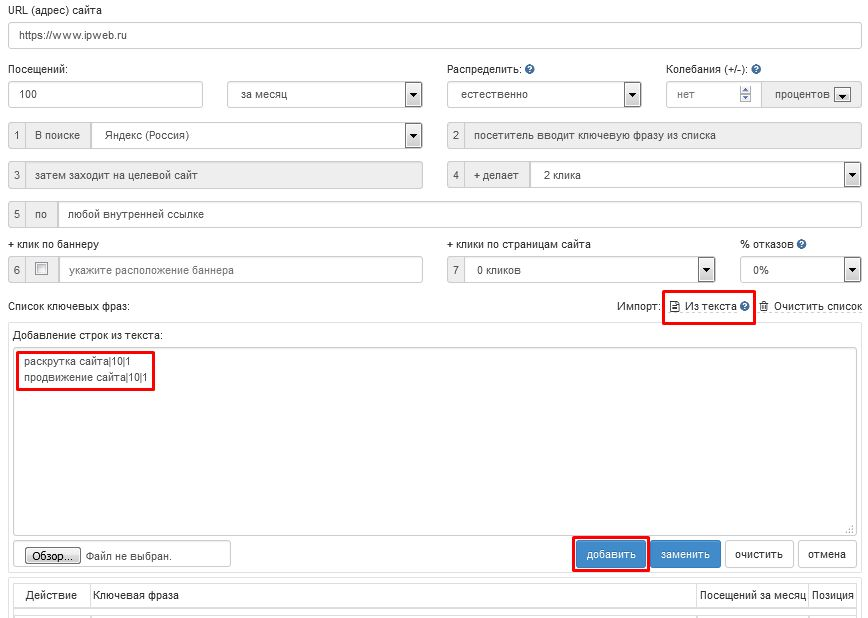Screen dimensions: 868x618
Task: Open the Яндекс (Россия) search engine dropdown
Action: tap(413, 135)
